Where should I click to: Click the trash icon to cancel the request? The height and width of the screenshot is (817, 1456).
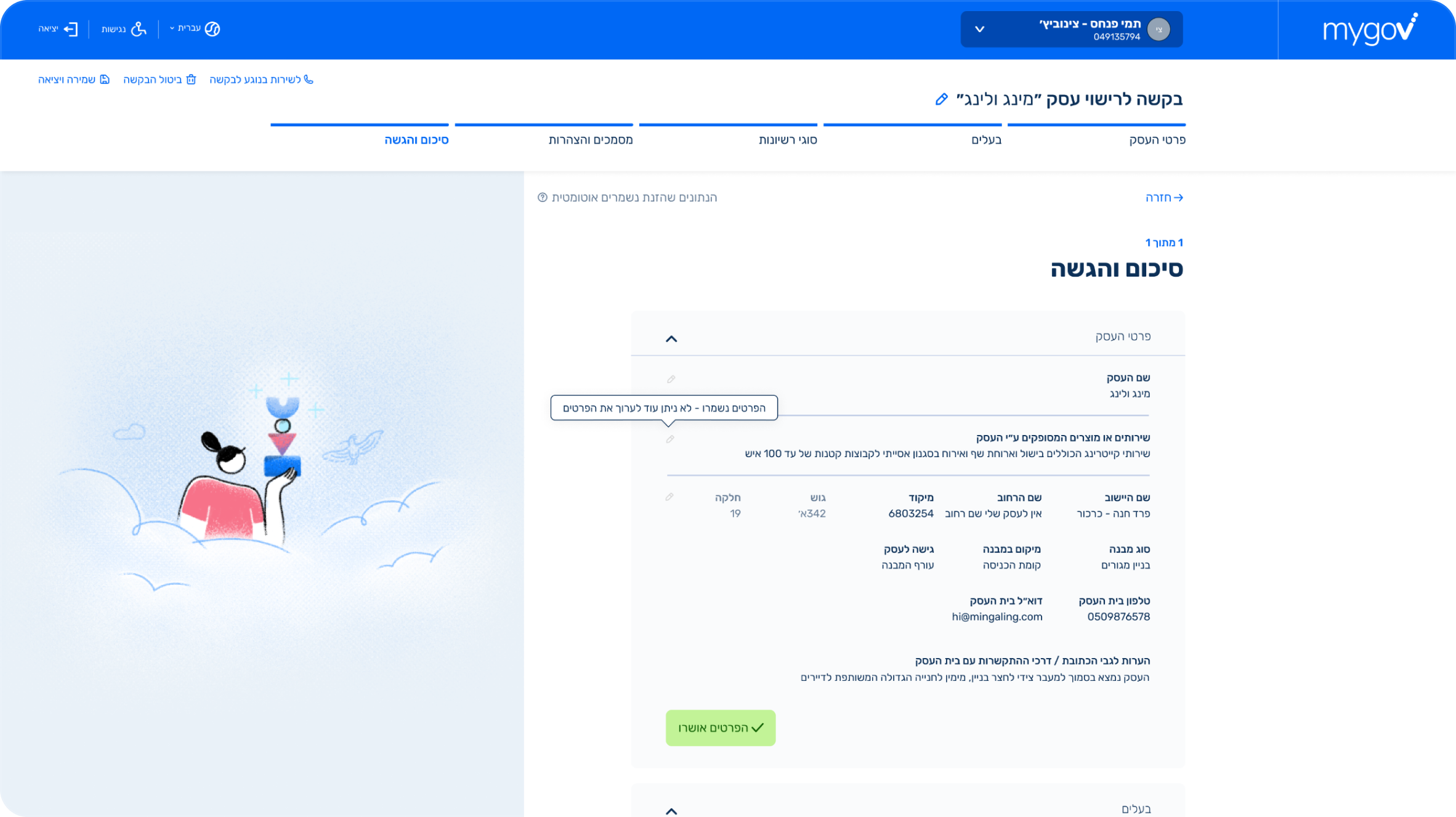(191, 79)
